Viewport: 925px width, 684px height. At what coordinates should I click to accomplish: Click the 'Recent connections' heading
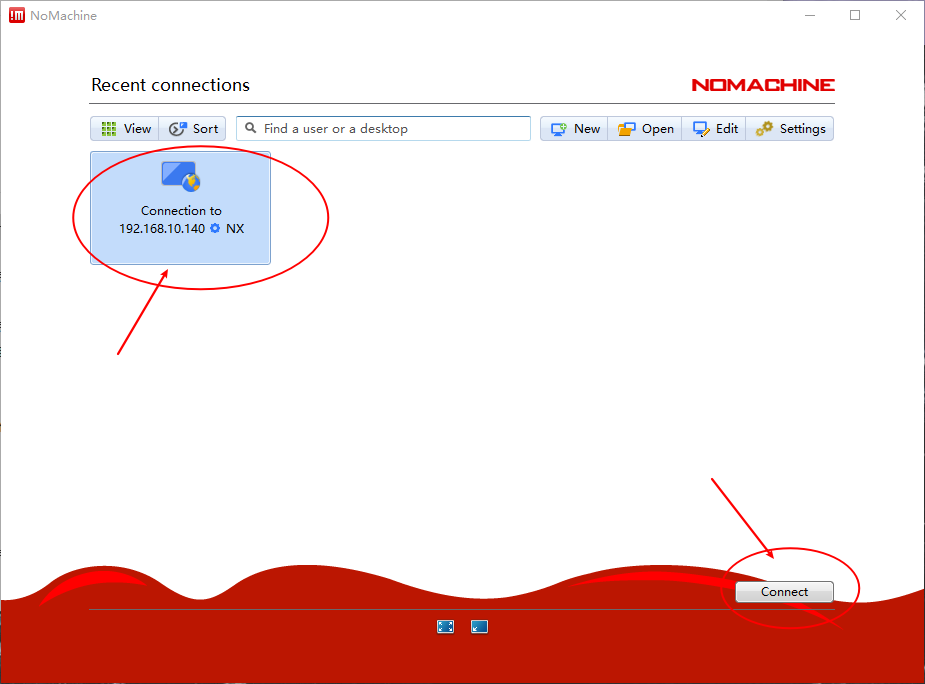pos(170,85)
